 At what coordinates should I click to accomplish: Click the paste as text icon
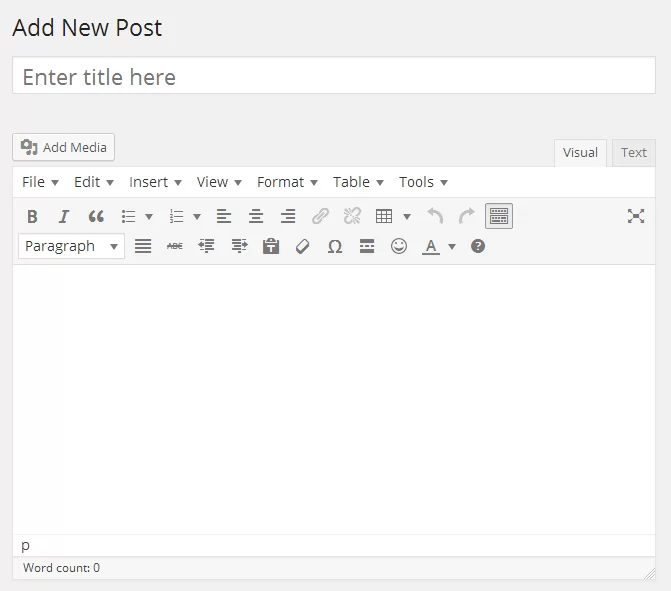click(x=271, y=246)
